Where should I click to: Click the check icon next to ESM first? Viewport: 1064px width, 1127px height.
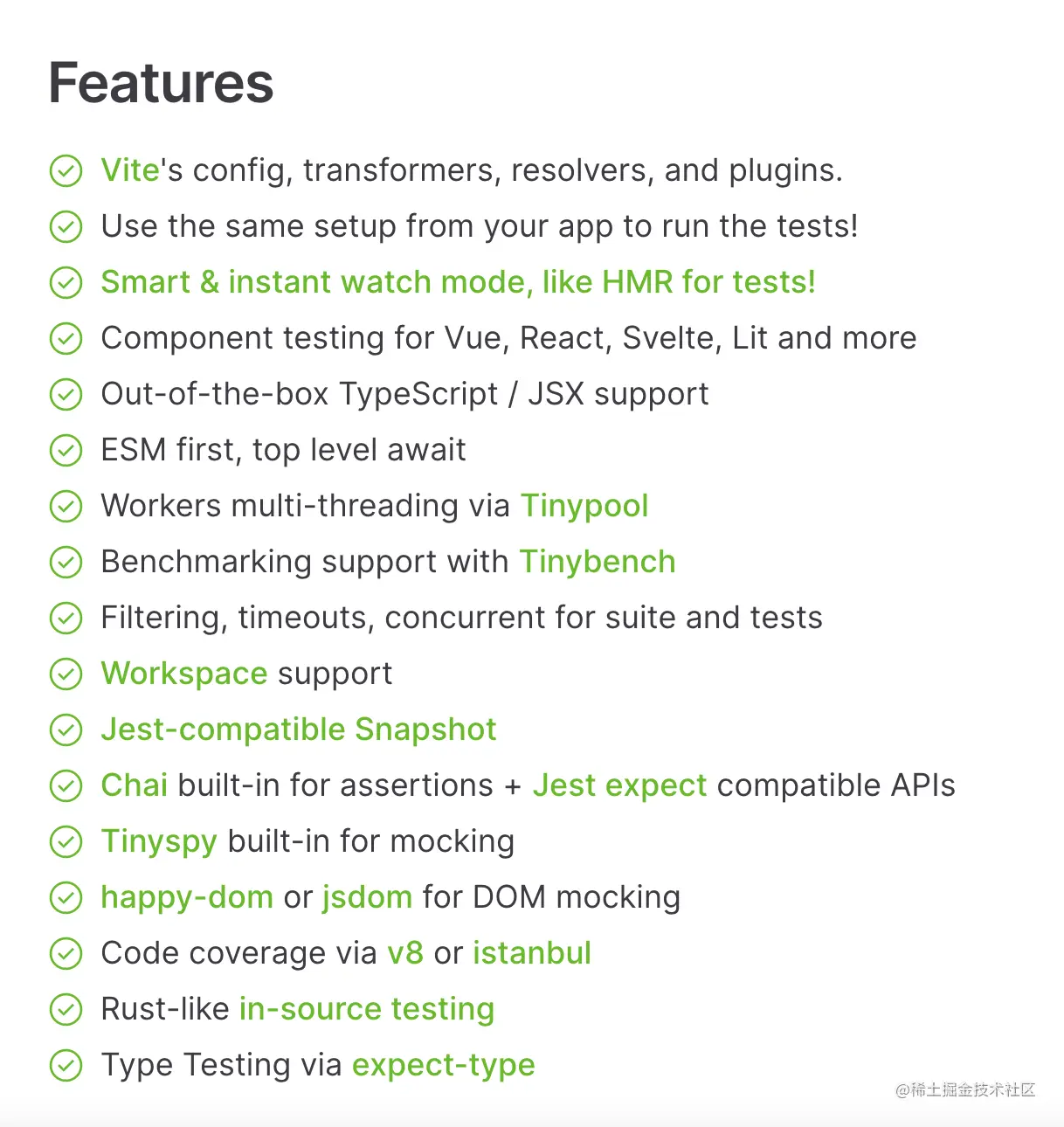(x=66, y=451)
